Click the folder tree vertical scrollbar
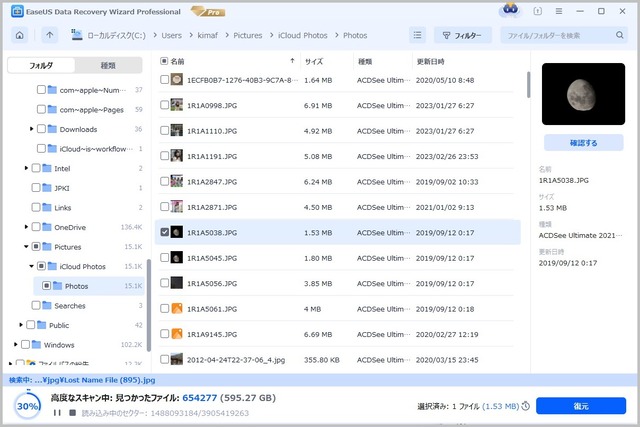This screenshot has height=427, width=640. pos(149,304)
